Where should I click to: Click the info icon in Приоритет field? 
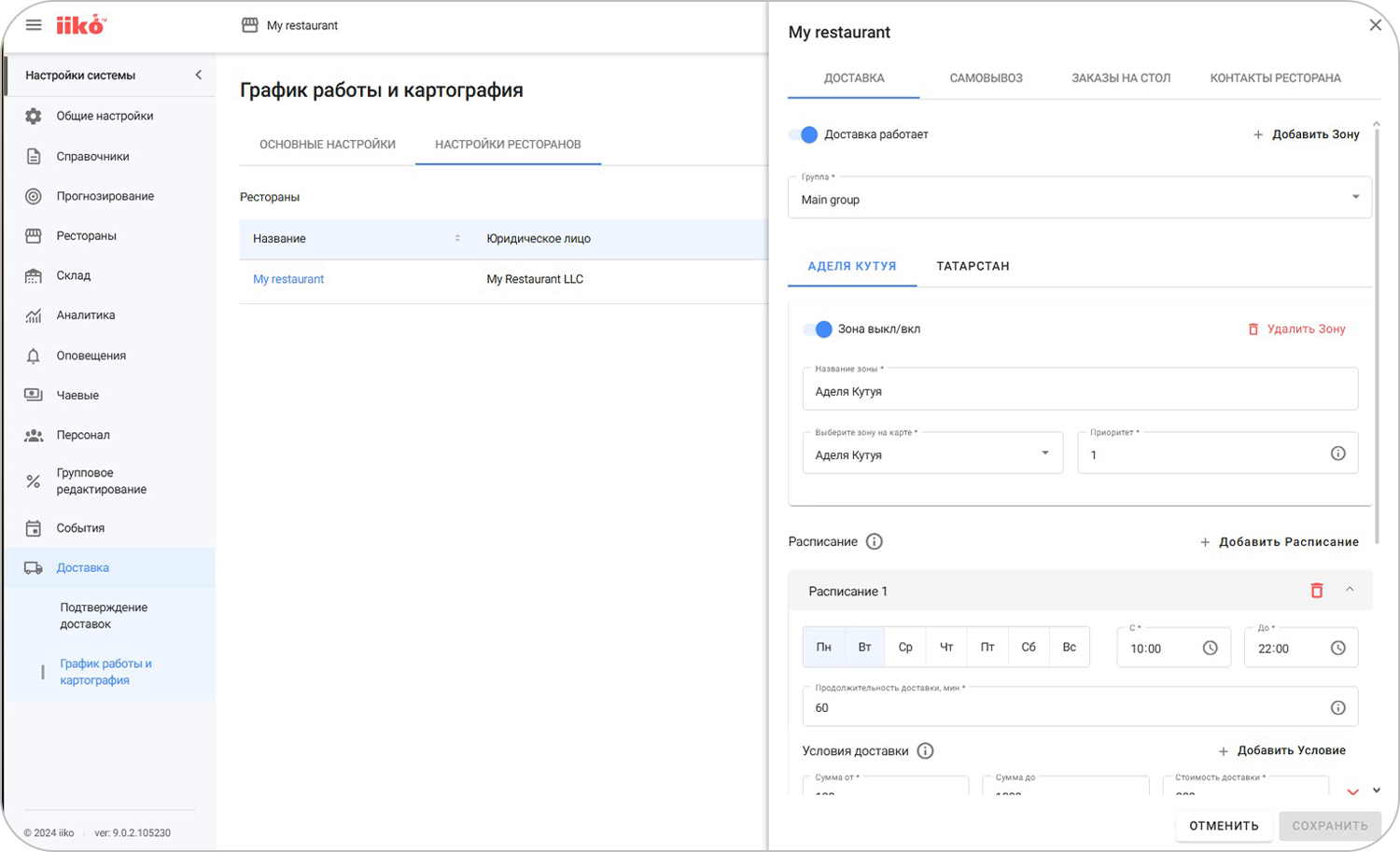coord(1337,454)
